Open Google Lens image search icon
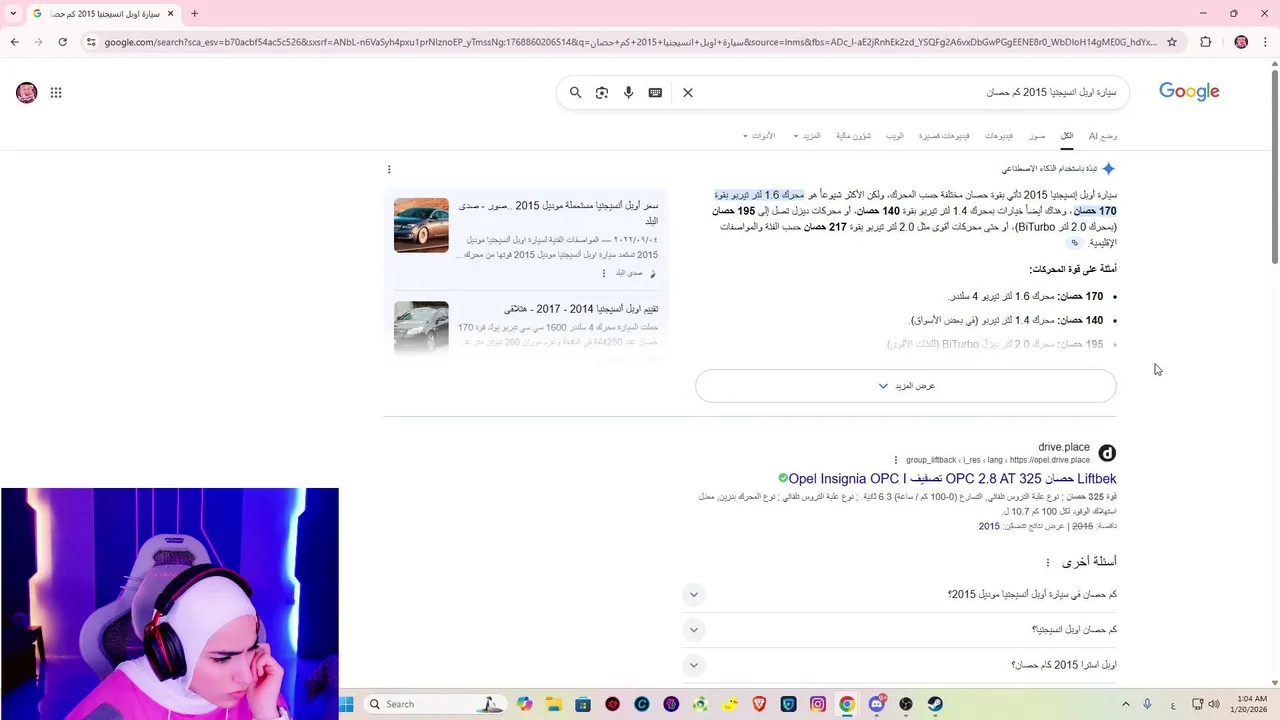The image size is (1280, 720). pos(602,92)
